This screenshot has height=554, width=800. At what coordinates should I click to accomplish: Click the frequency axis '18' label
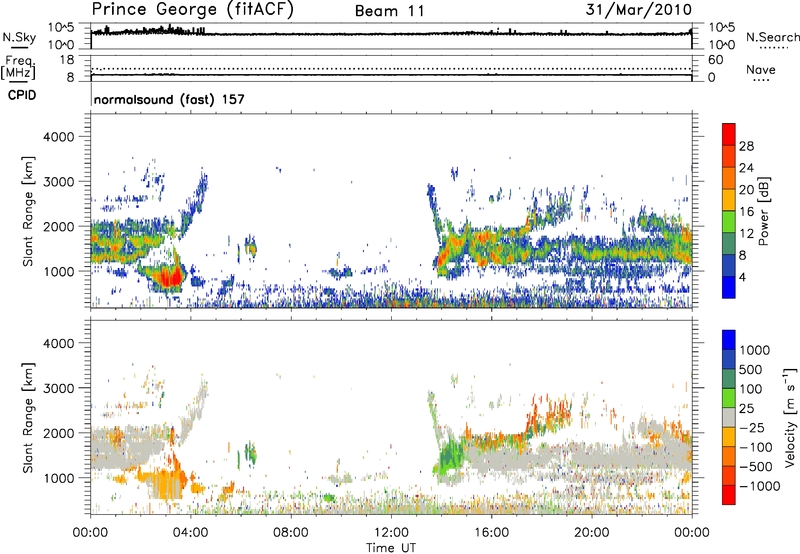pyautogui.click(x=67, y=60)
